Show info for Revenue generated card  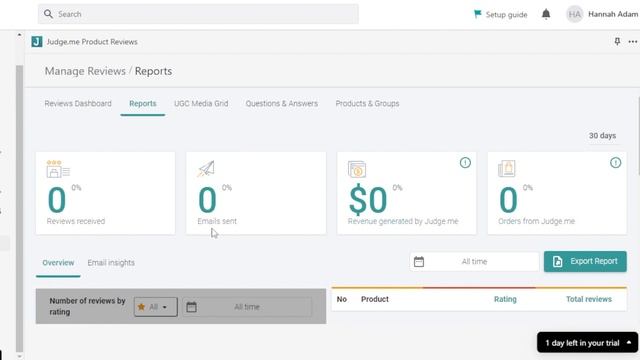tap(465, 162)
